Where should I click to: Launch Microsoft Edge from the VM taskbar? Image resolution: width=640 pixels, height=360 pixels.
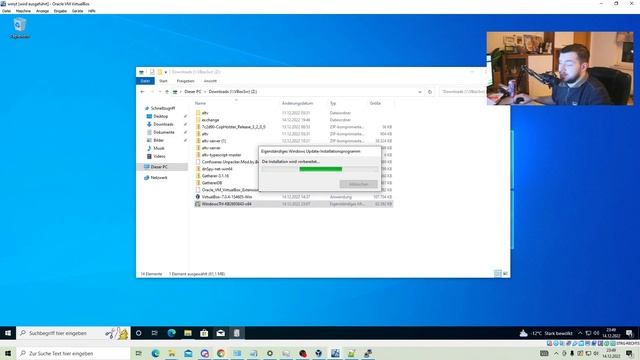click(171, 333)
